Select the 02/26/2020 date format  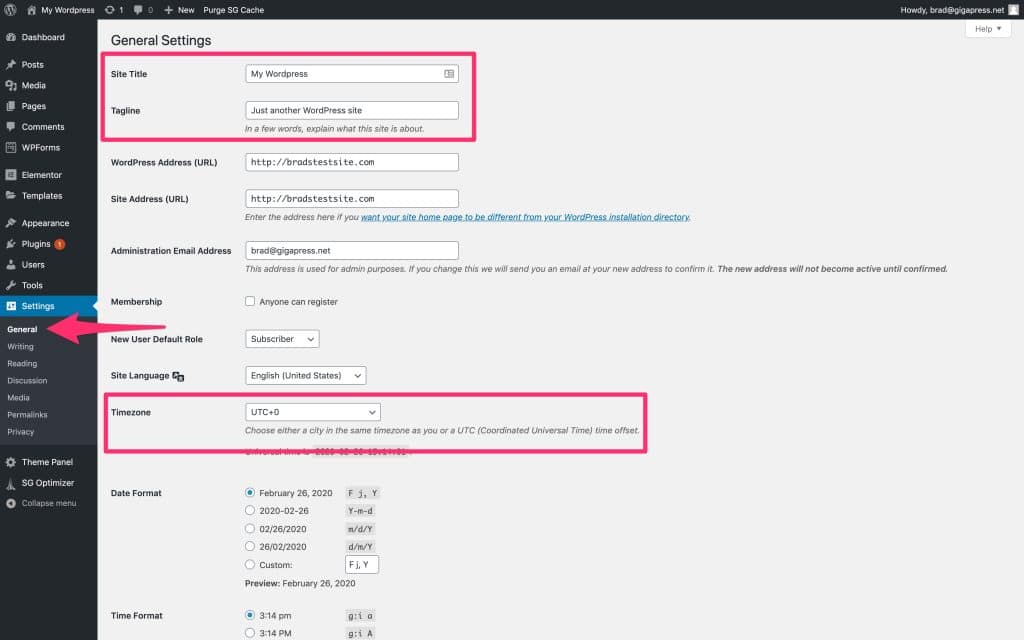pos(250,528)
